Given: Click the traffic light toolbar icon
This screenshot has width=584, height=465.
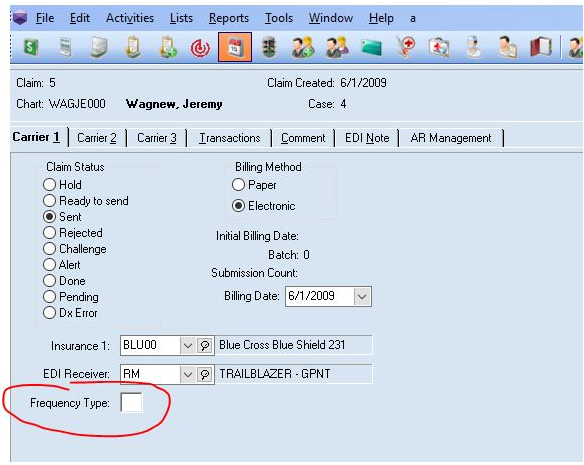Looking at the screenshot, I should pos(269,47).
